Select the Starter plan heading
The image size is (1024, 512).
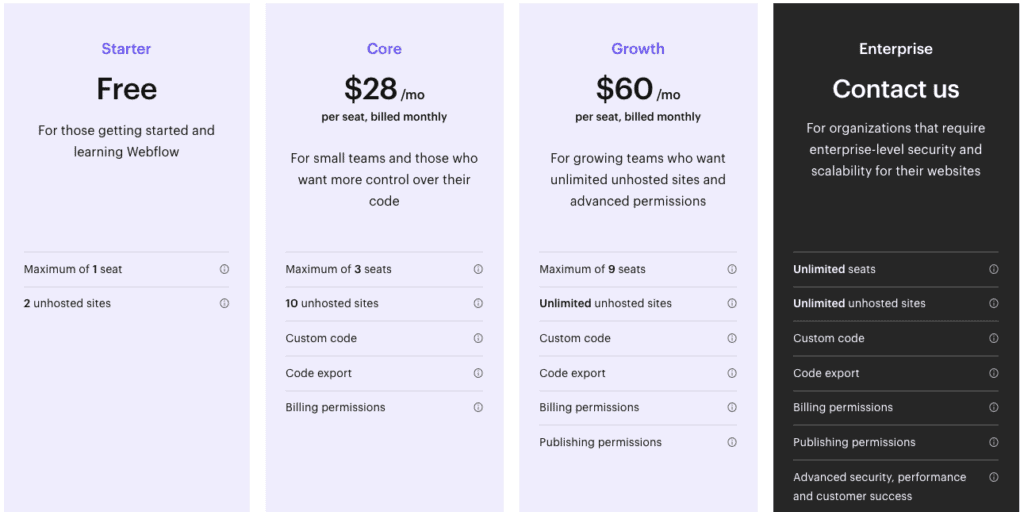click(126, 48)
